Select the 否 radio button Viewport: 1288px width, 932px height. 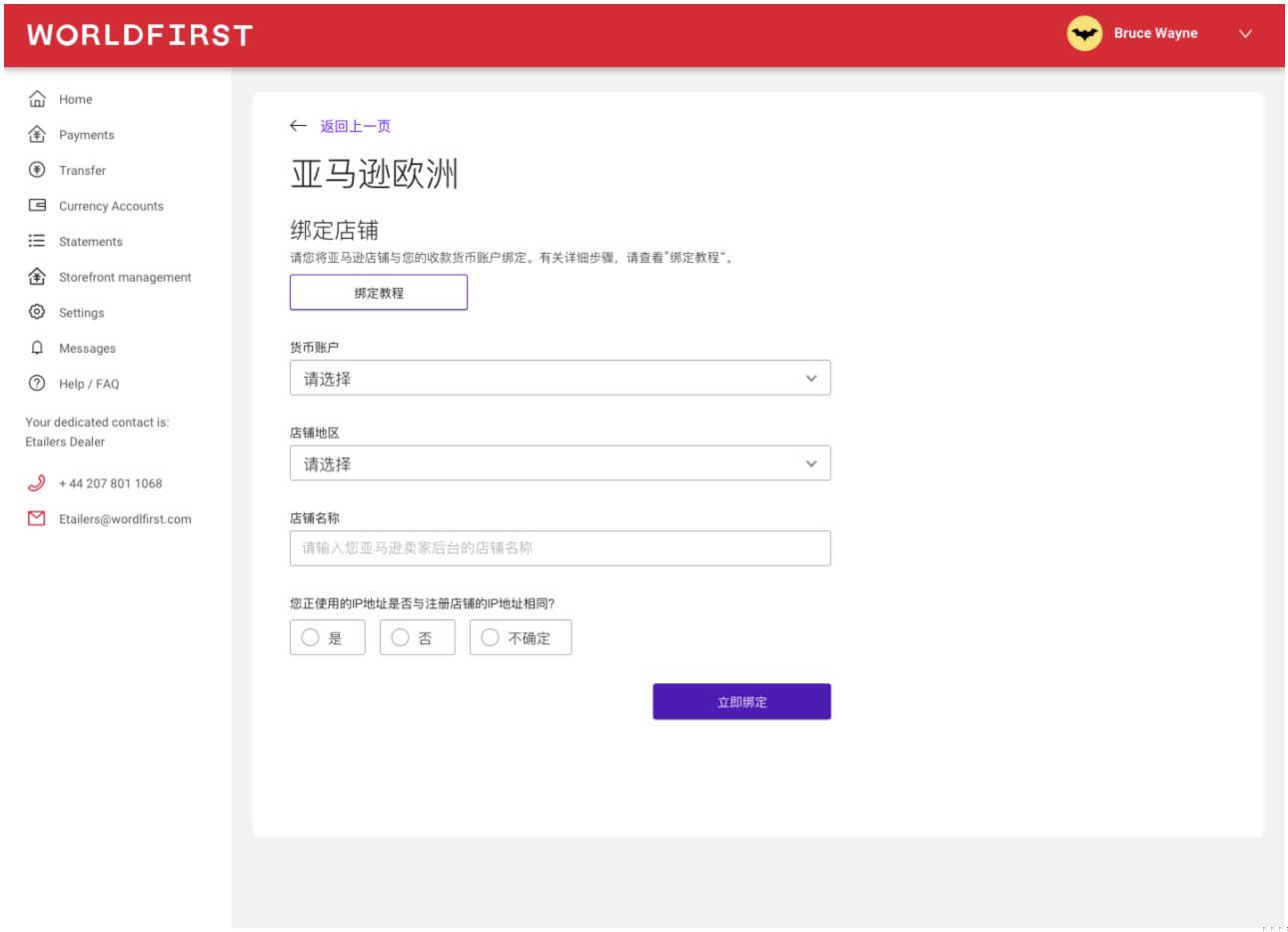click(401, 637)
